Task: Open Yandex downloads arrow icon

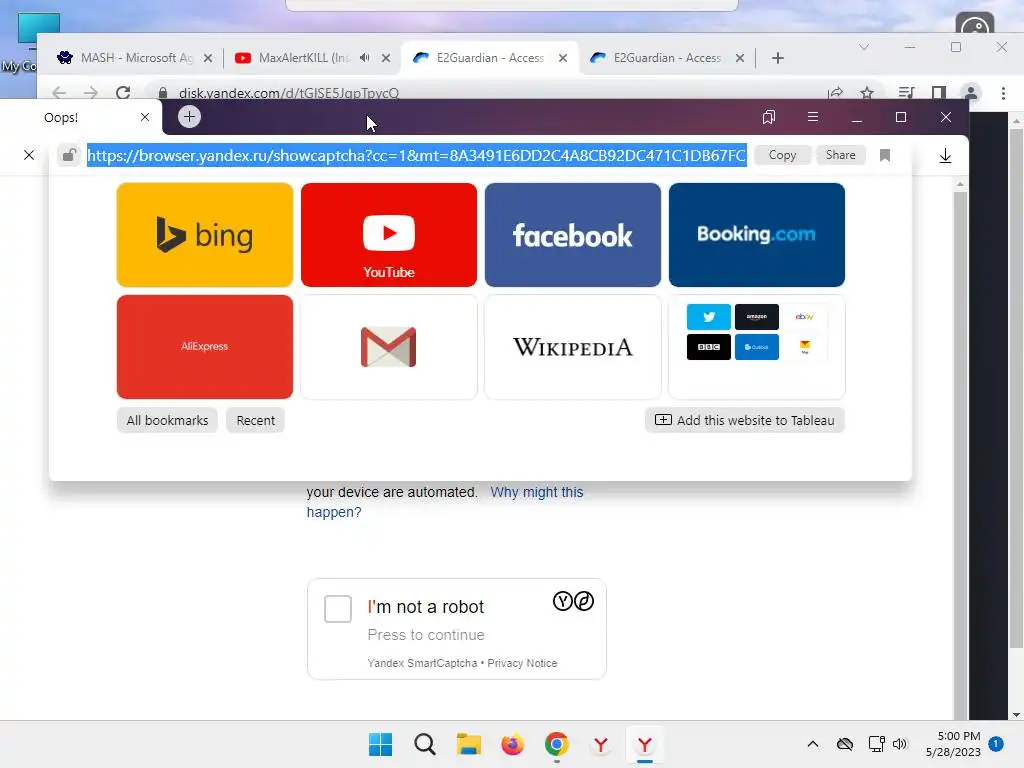Action: point(945,155)
